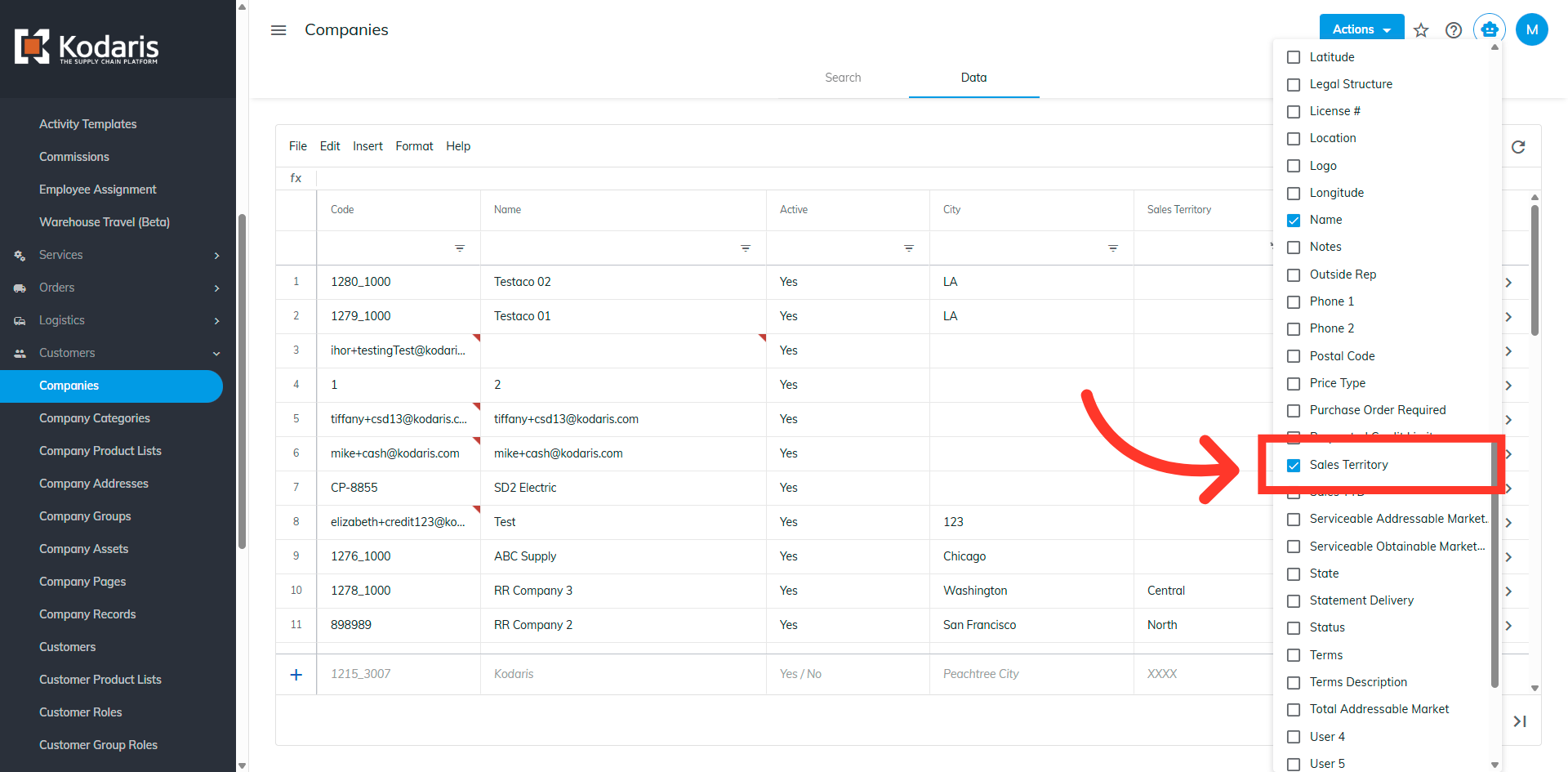The height and width of the screenshot is (772, 1568).
Task: Open filter icon for City column
Action: [x=1113, y=248]
